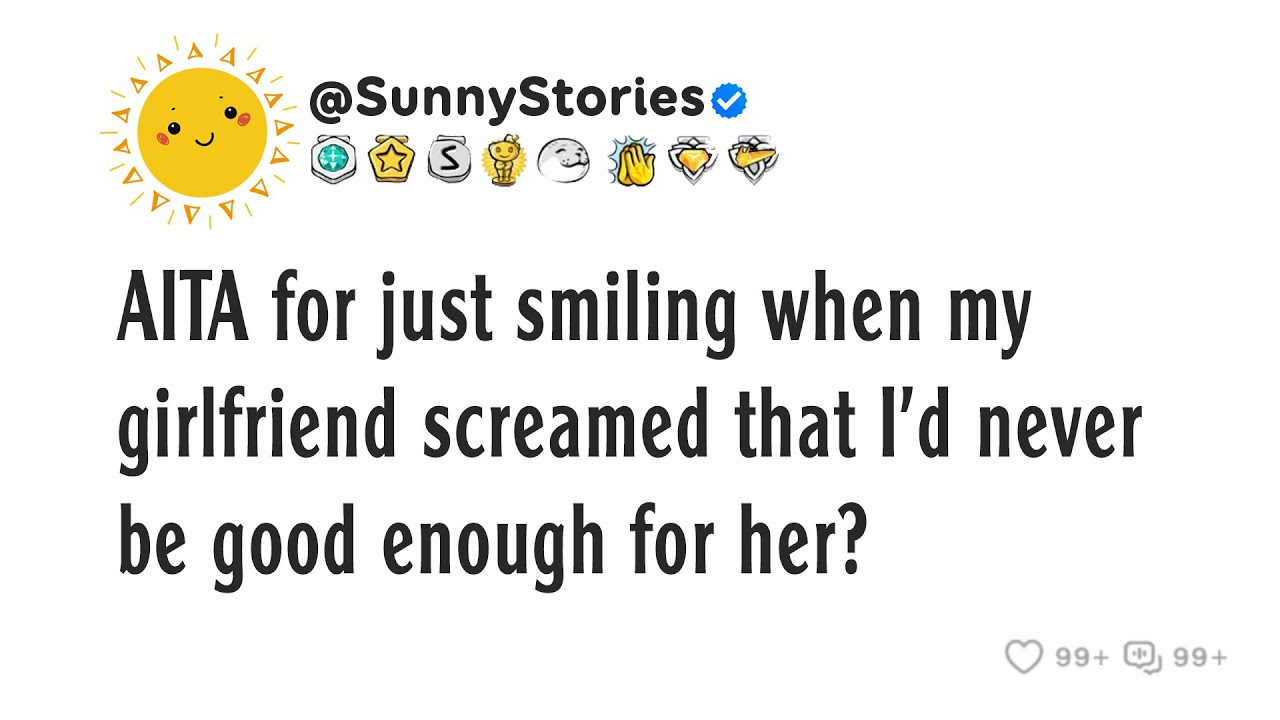
Task: Select the white seal award icon
Action: [x=562, y=160]
